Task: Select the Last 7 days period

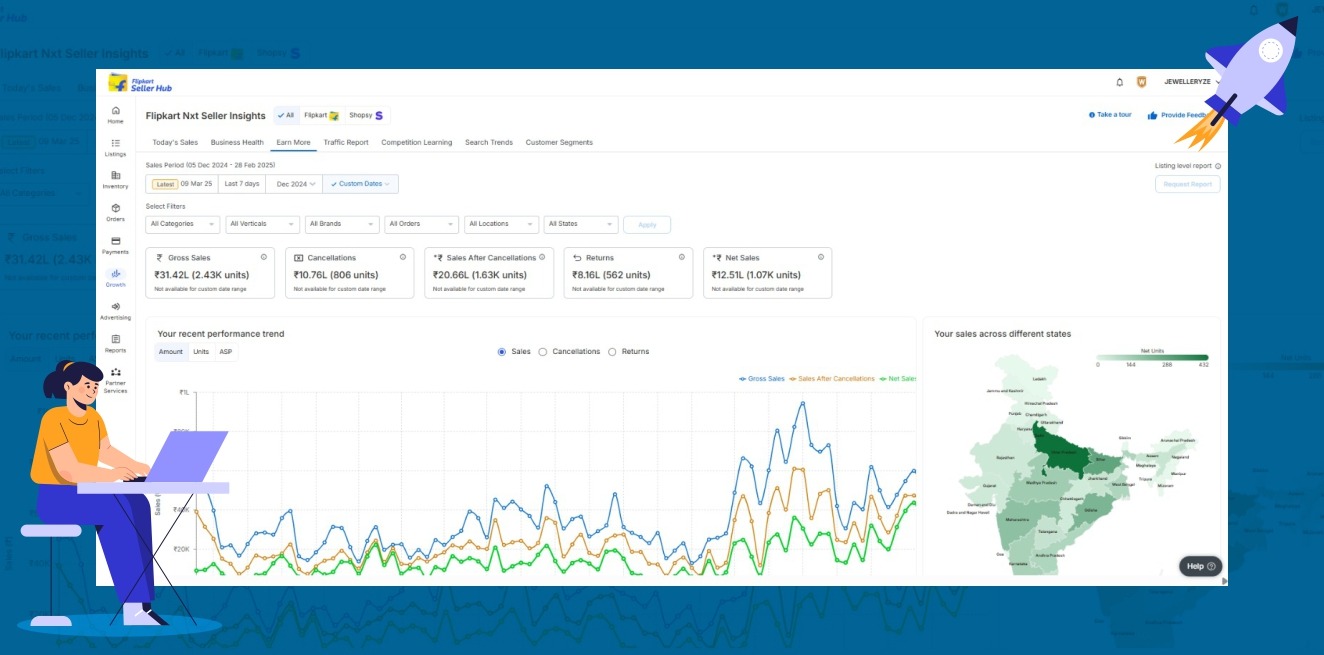Action: coord(241,184)
